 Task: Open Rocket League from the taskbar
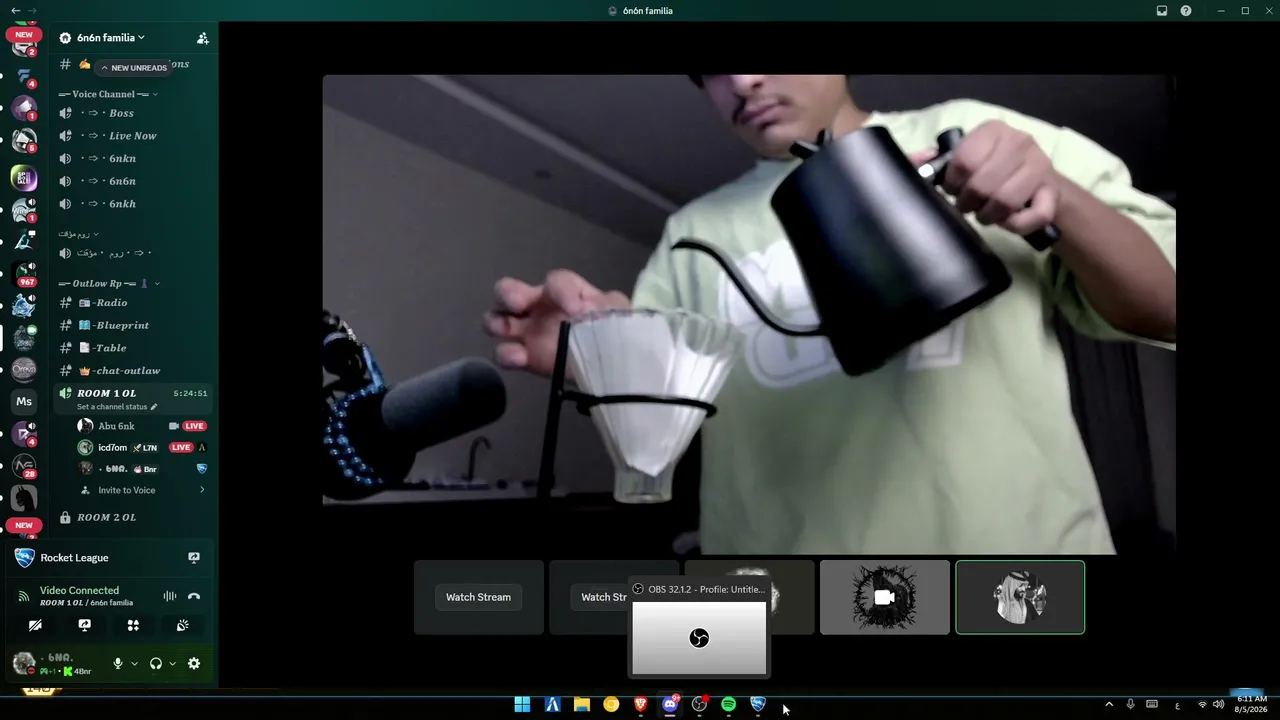tap(758, 705)
